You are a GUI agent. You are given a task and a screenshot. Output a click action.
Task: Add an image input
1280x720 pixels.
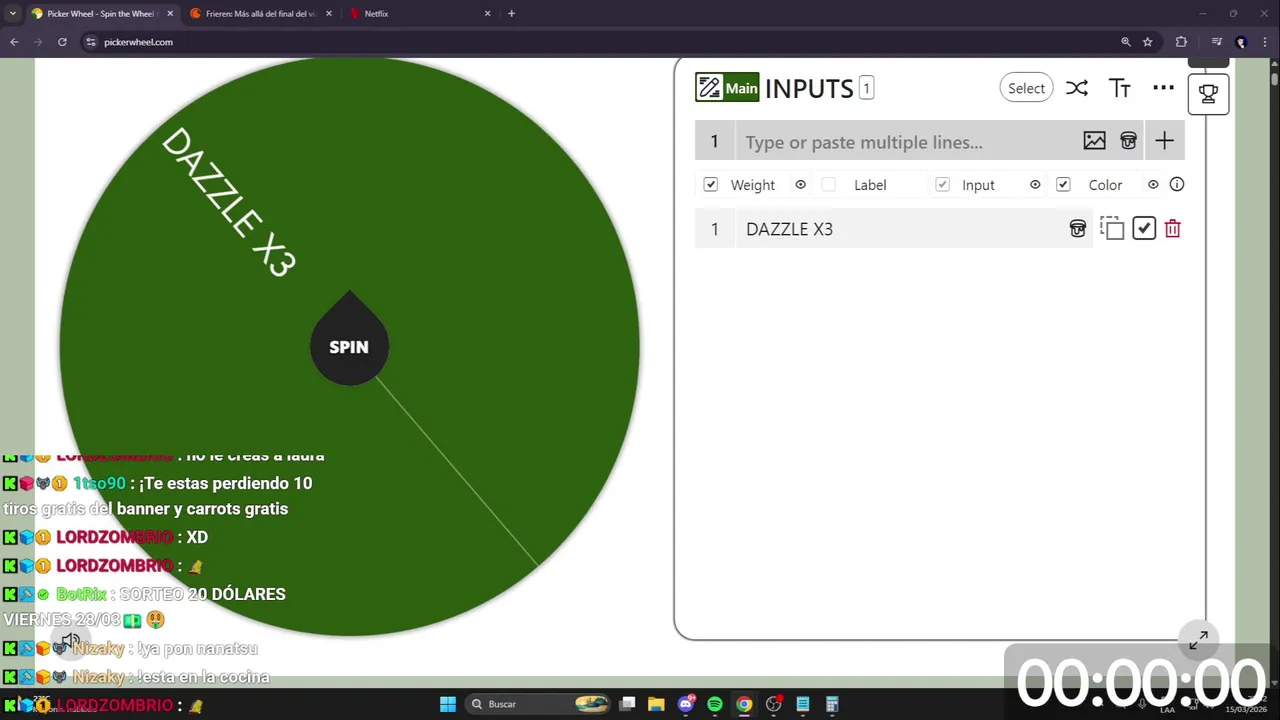[x=1094, y=141]
